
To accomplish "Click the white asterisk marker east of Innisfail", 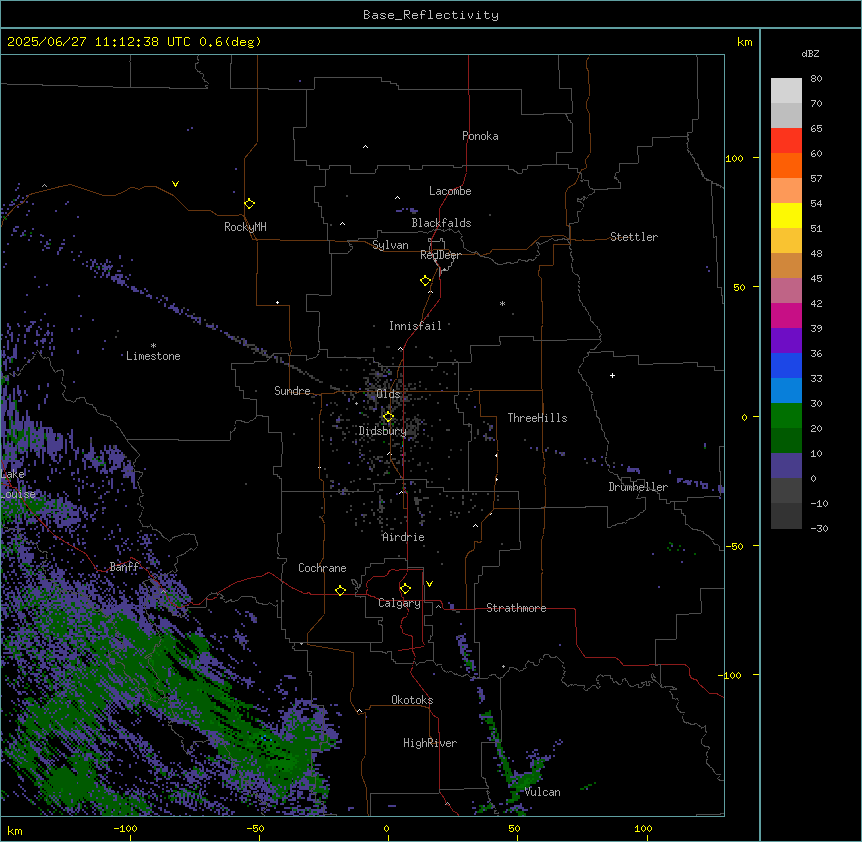I will tap(502, 303).
